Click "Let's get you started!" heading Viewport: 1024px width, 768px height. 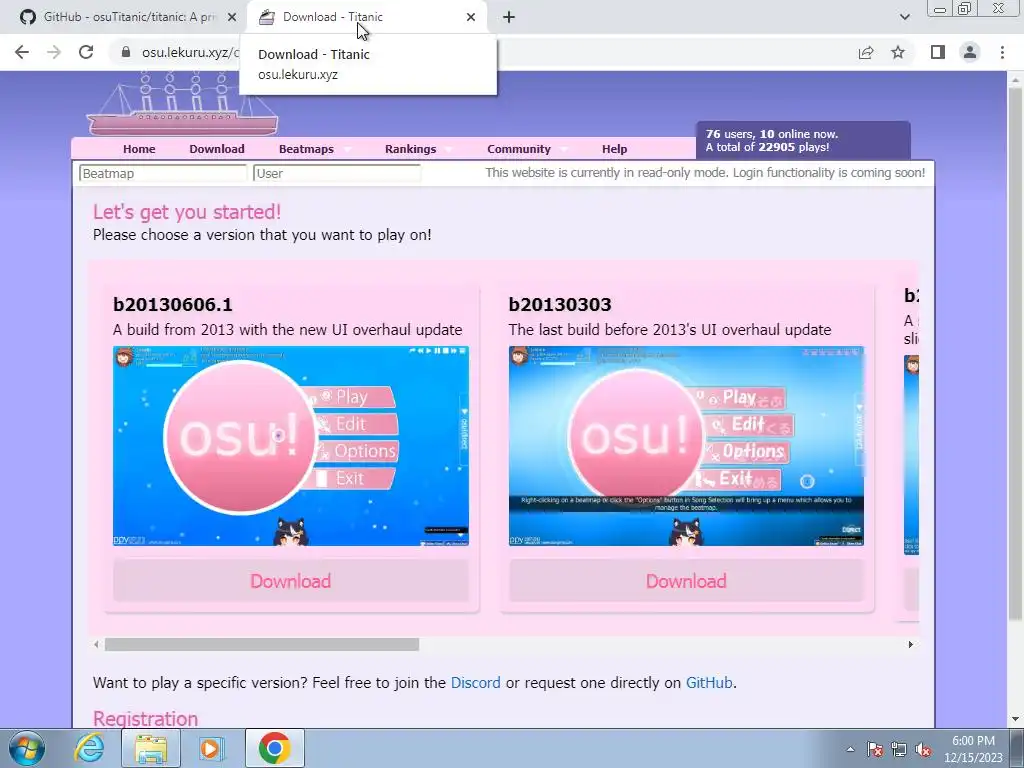pos(187,212)
